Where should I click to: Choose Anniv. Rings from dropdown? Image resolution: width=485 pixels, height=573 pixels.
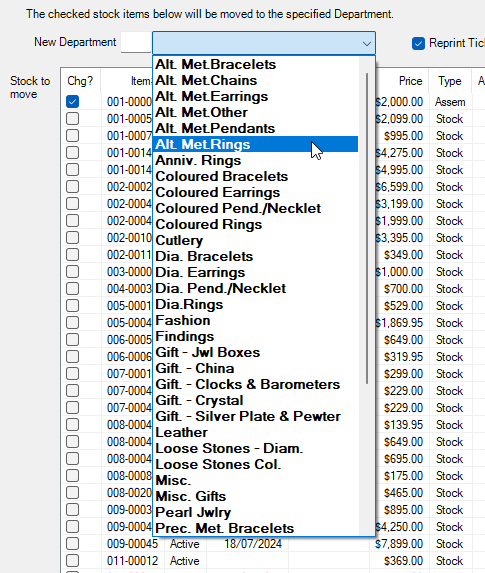(255, 160)
